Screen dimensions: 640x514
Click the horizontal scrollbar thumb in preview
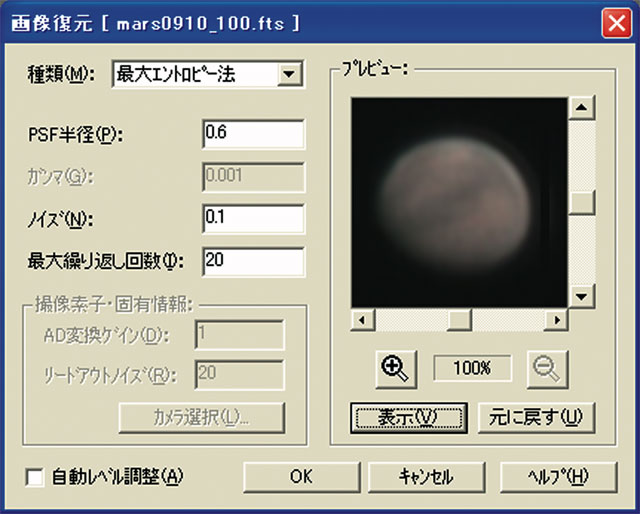pyautogui.click(x=459, y=320)
